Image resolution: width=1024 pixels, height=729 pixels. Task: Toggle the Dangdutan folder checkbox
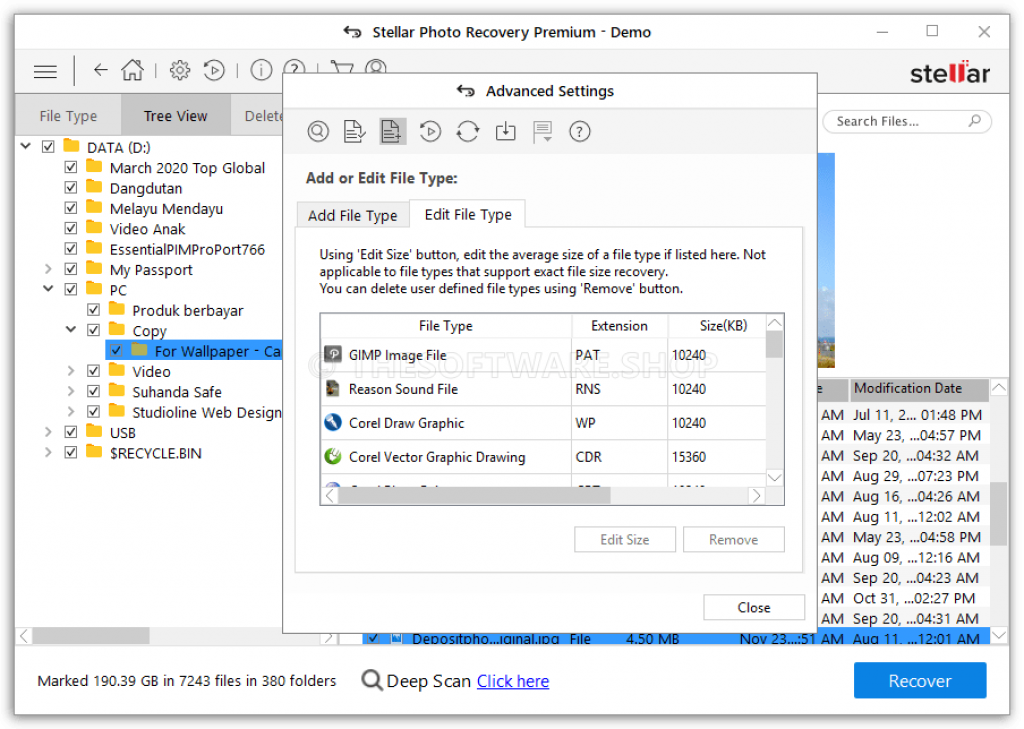tap(71, 187)
